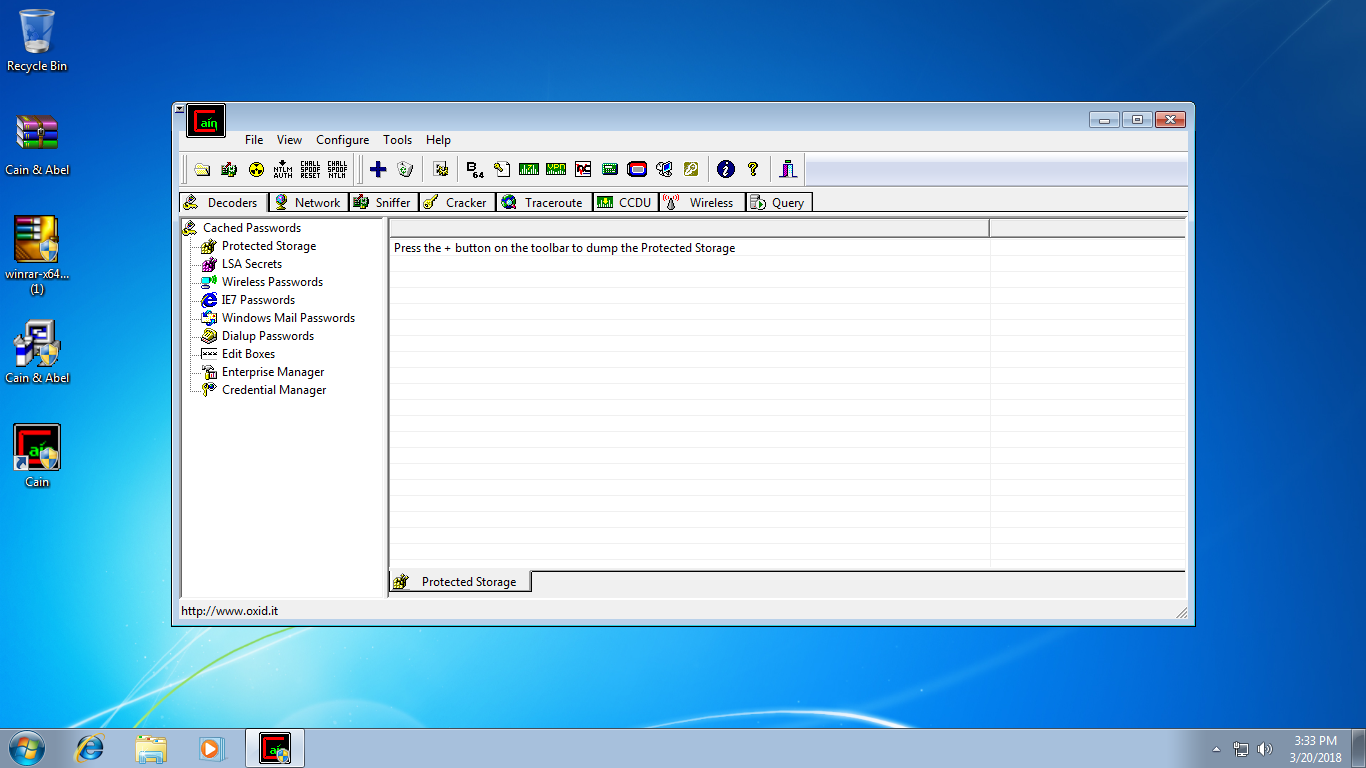Switch to the Sniffer tab
Image resolution: width=1366 pixels, height=768 pixels.
click(383, 202)
